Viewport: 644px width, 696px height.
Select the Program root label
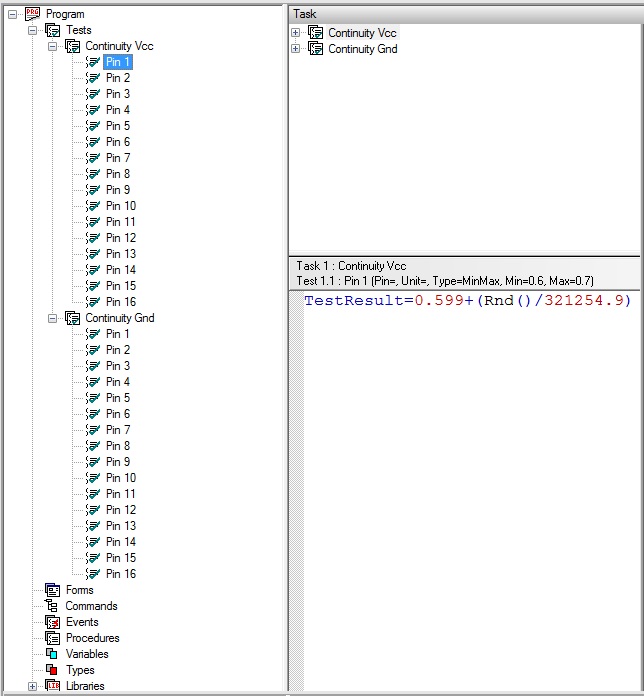65,14
